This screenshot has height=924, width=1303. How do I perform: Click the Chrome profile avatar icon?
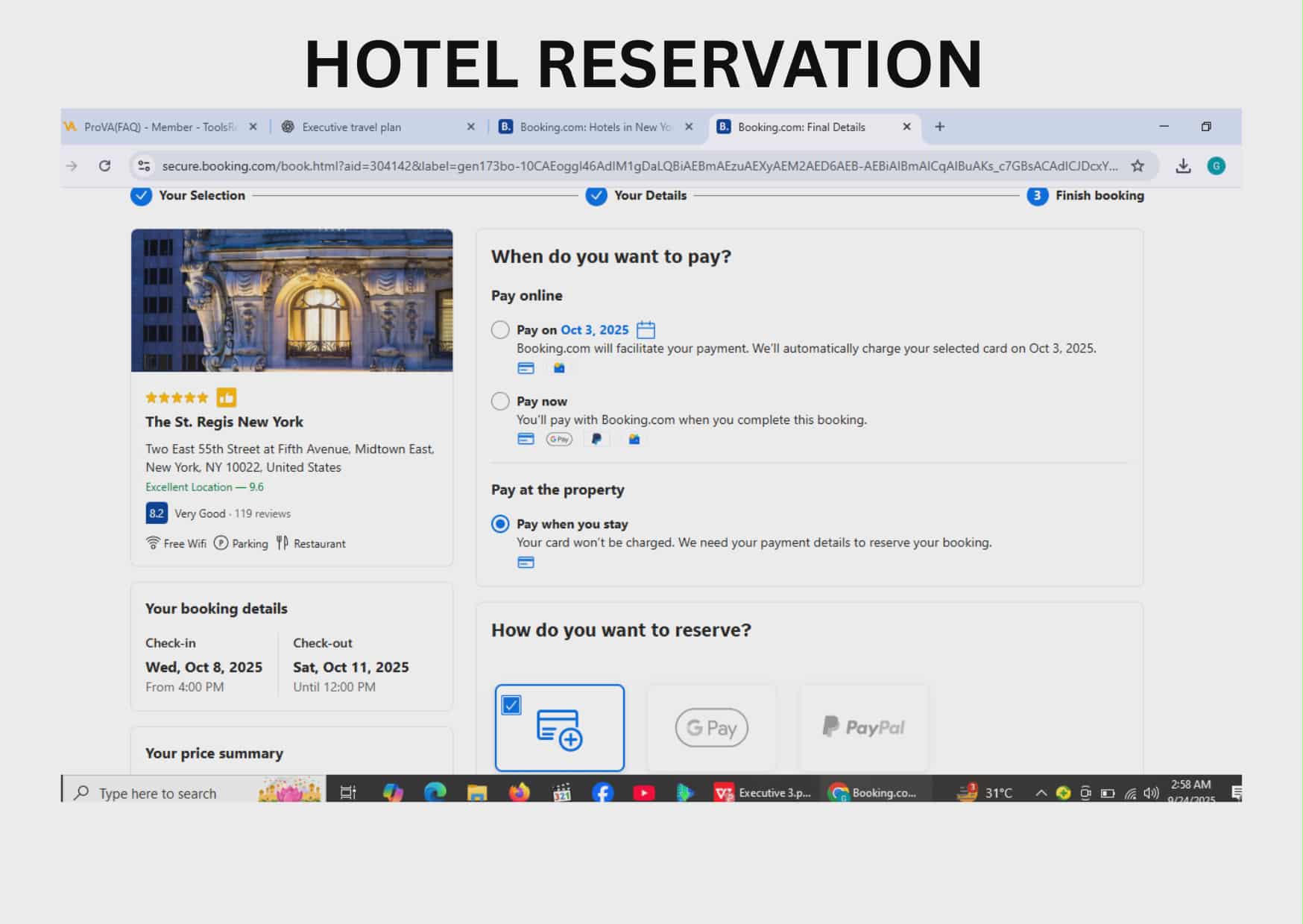pyautogui.click(x=1216, y=165)
